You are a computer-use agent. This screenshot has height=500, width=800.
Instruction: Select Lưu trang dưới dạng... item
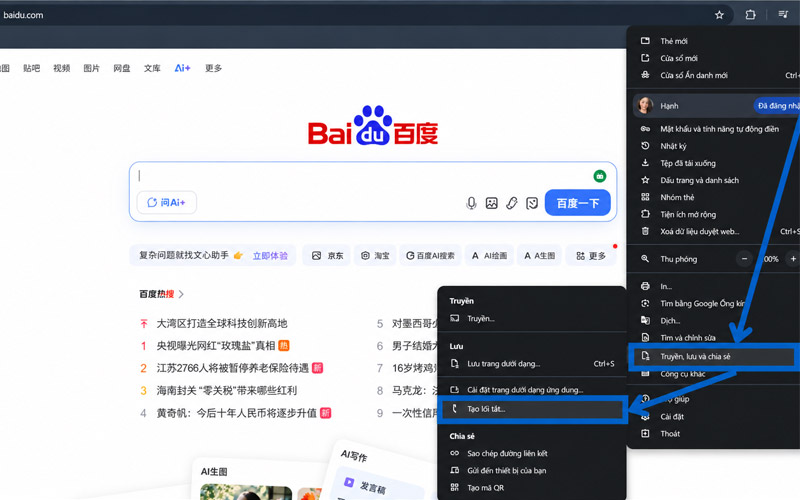[532, 364]
